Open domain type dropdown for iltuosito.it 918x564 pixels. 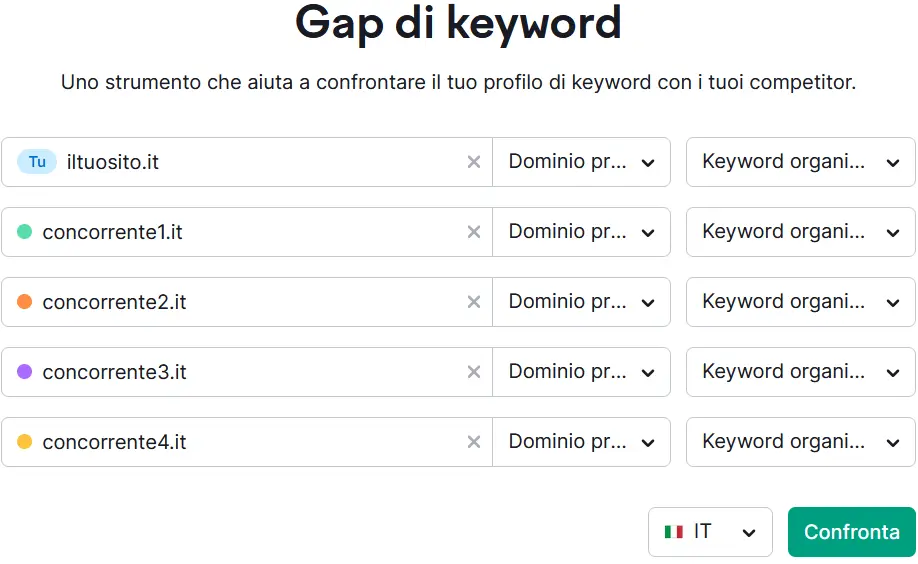(581, 162)
